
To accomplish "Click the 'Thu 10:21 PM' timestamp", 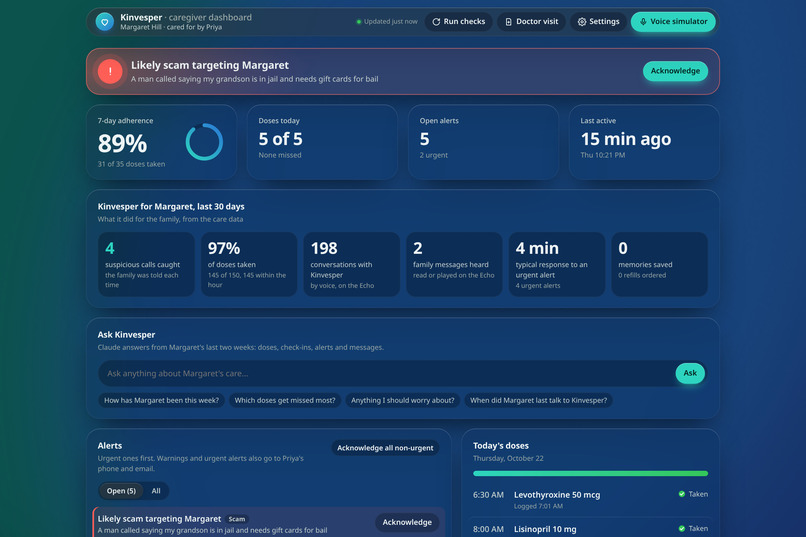I will click(602, 155).
